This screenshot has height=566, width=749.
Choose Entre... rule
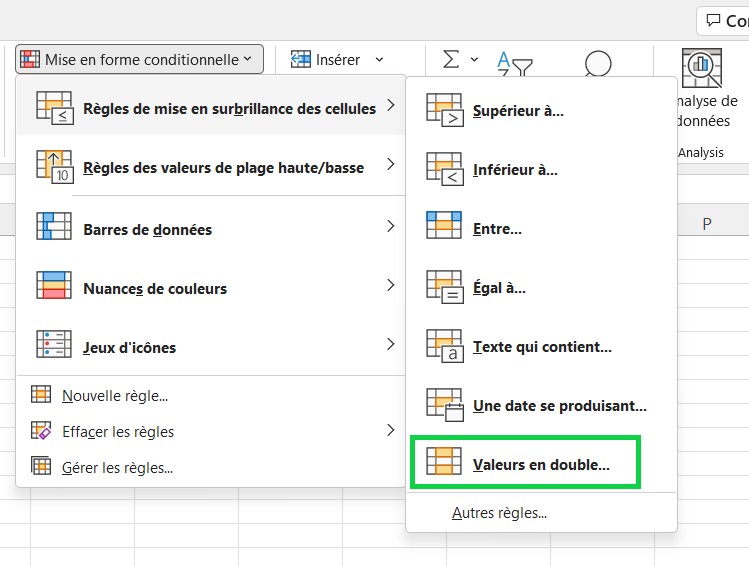[x=541, y=229]
